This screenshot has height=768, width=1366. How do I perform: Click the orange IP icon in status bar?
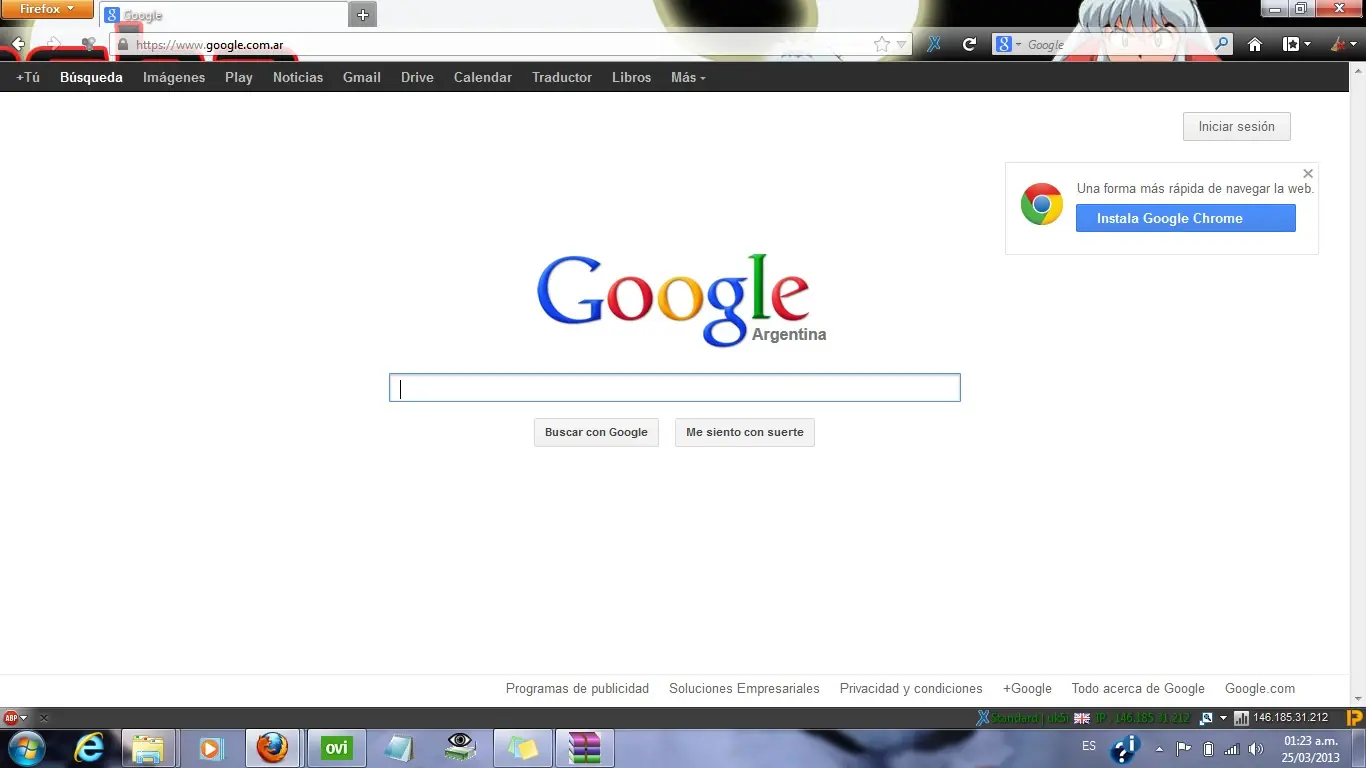coord(1355,717)
